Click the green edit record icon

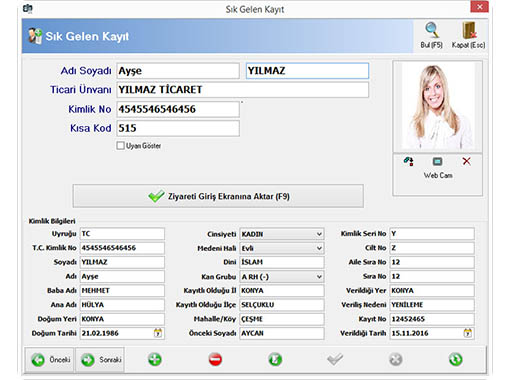[275, 359]
